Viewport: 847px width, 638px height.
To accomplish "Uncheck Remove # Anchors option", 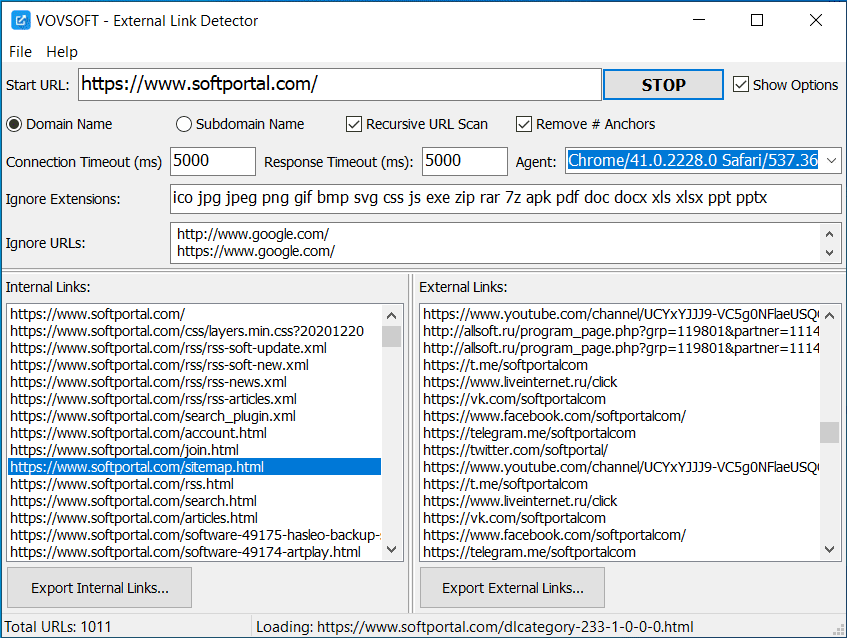I will 524,124.
